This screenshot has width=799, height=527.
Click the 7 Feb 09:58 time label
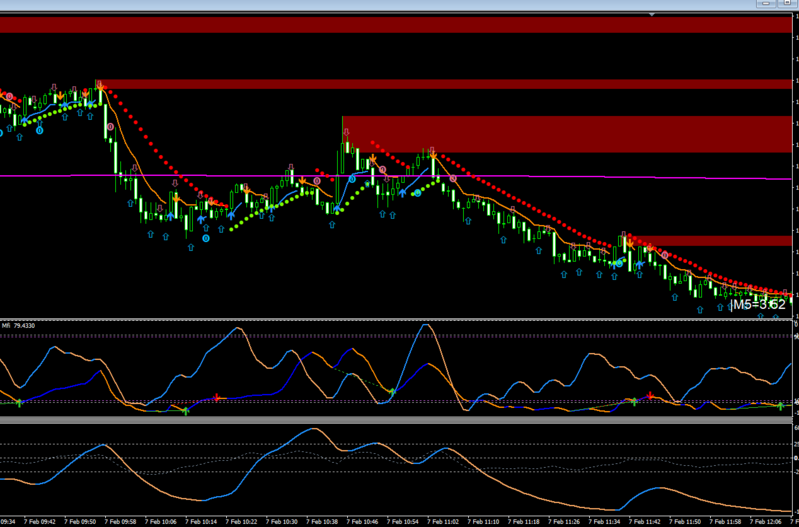point(121,522)
